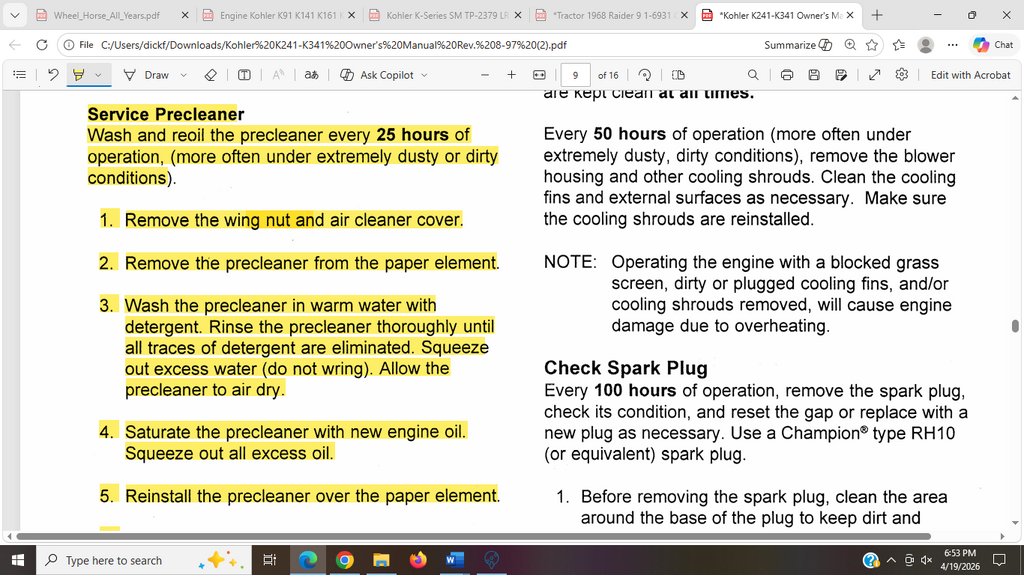
Task: Expand the highlight color dropdown arrow
Action: click(x=98, y=75)
